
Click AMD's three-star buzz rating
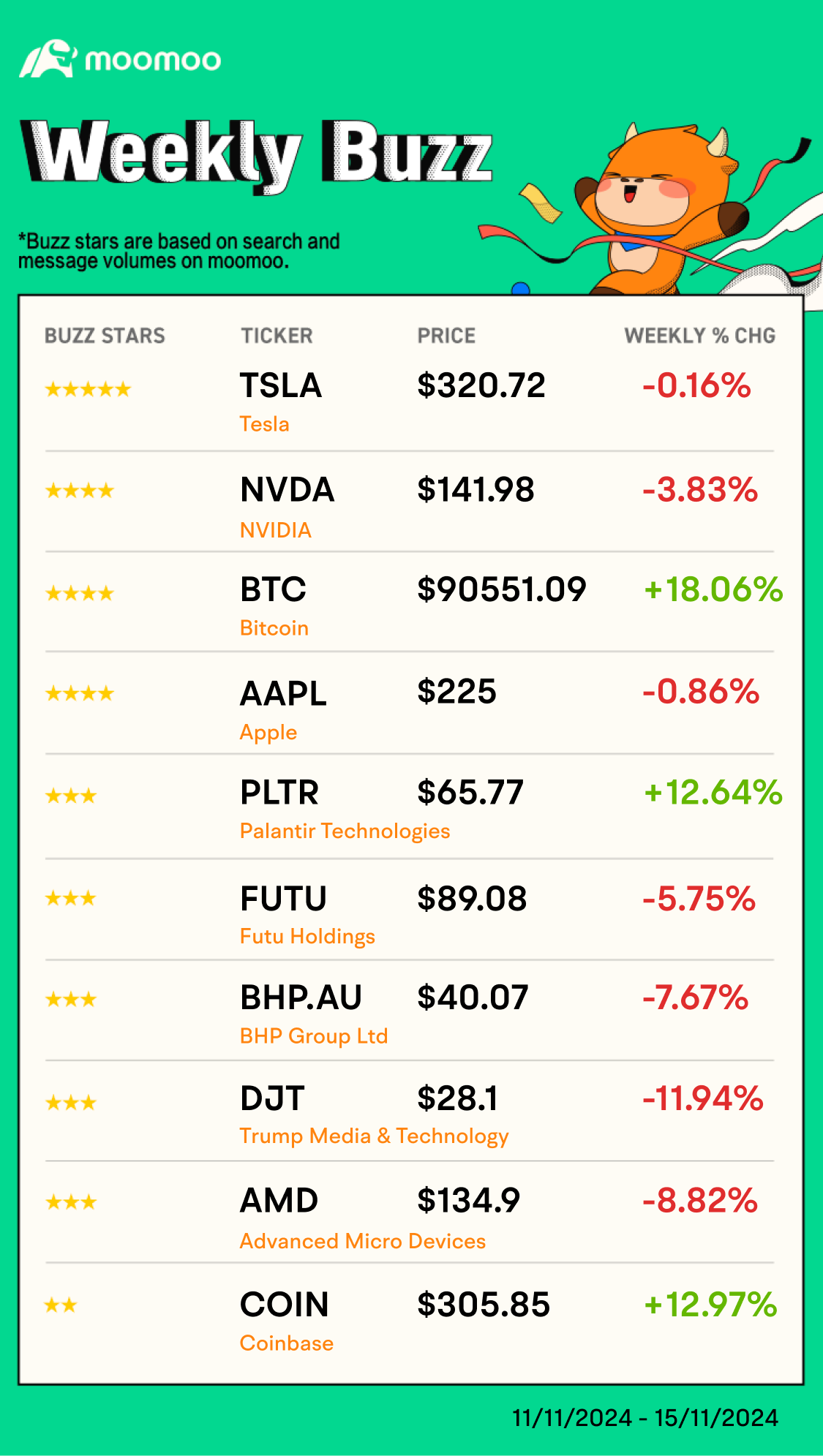click(x=71, y=1202)
